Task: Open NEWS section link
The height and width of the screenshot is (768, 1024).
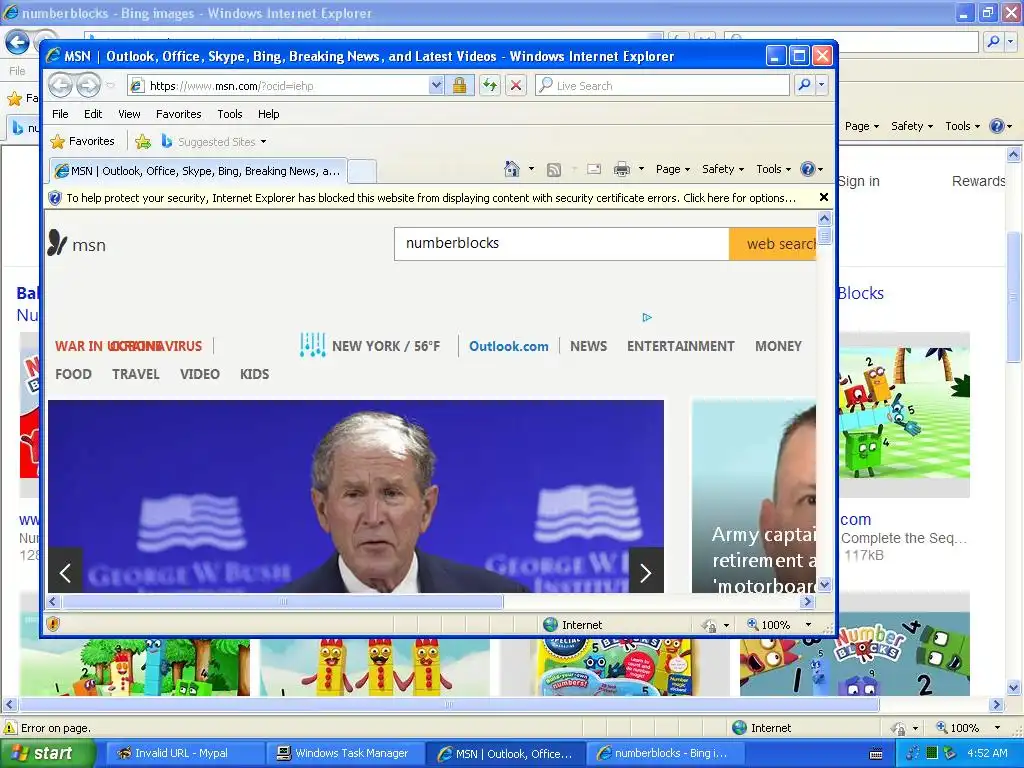Action: tap(588, 346)
